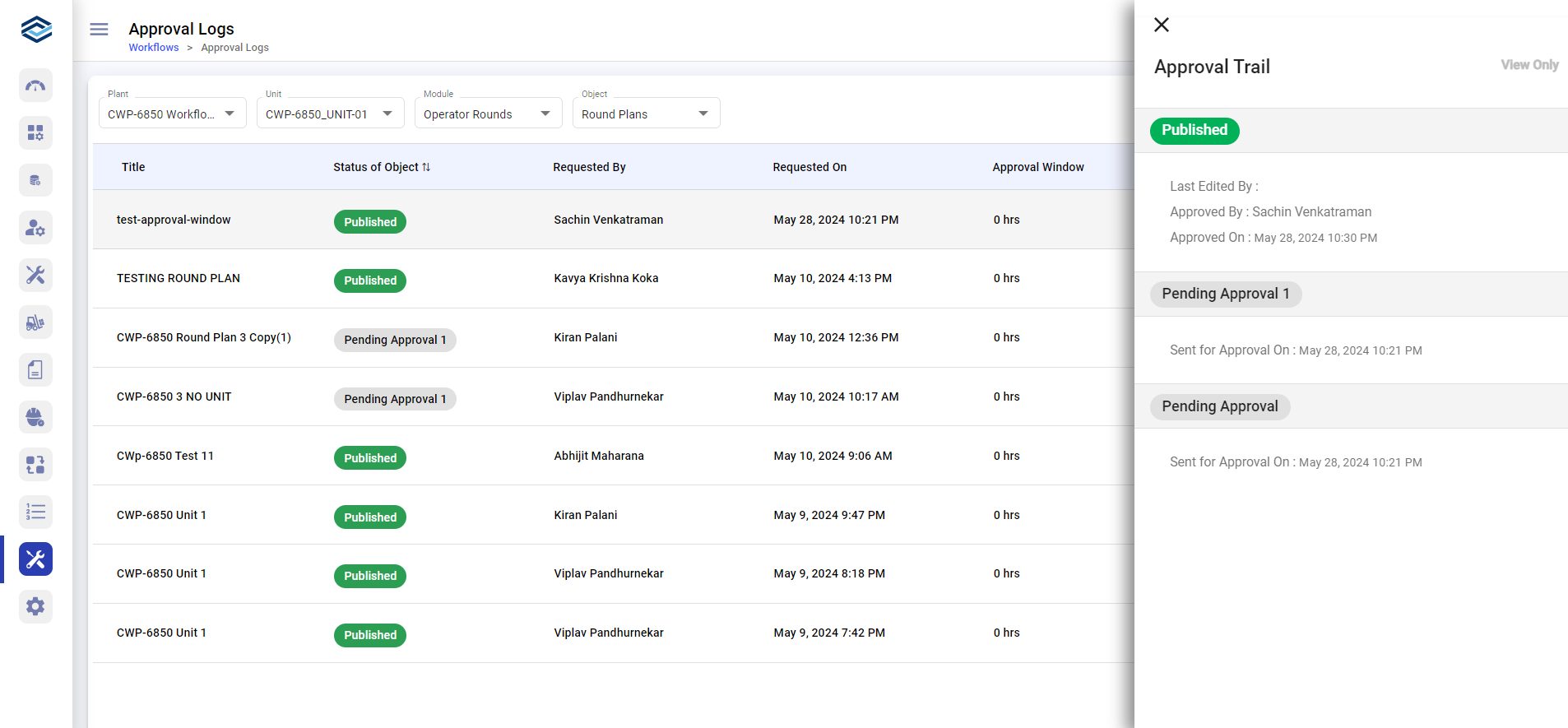This screenshot has width=1568, height=728.
Task: Select the TESTING ROUND PLAN row title
Action: [179, 278]
